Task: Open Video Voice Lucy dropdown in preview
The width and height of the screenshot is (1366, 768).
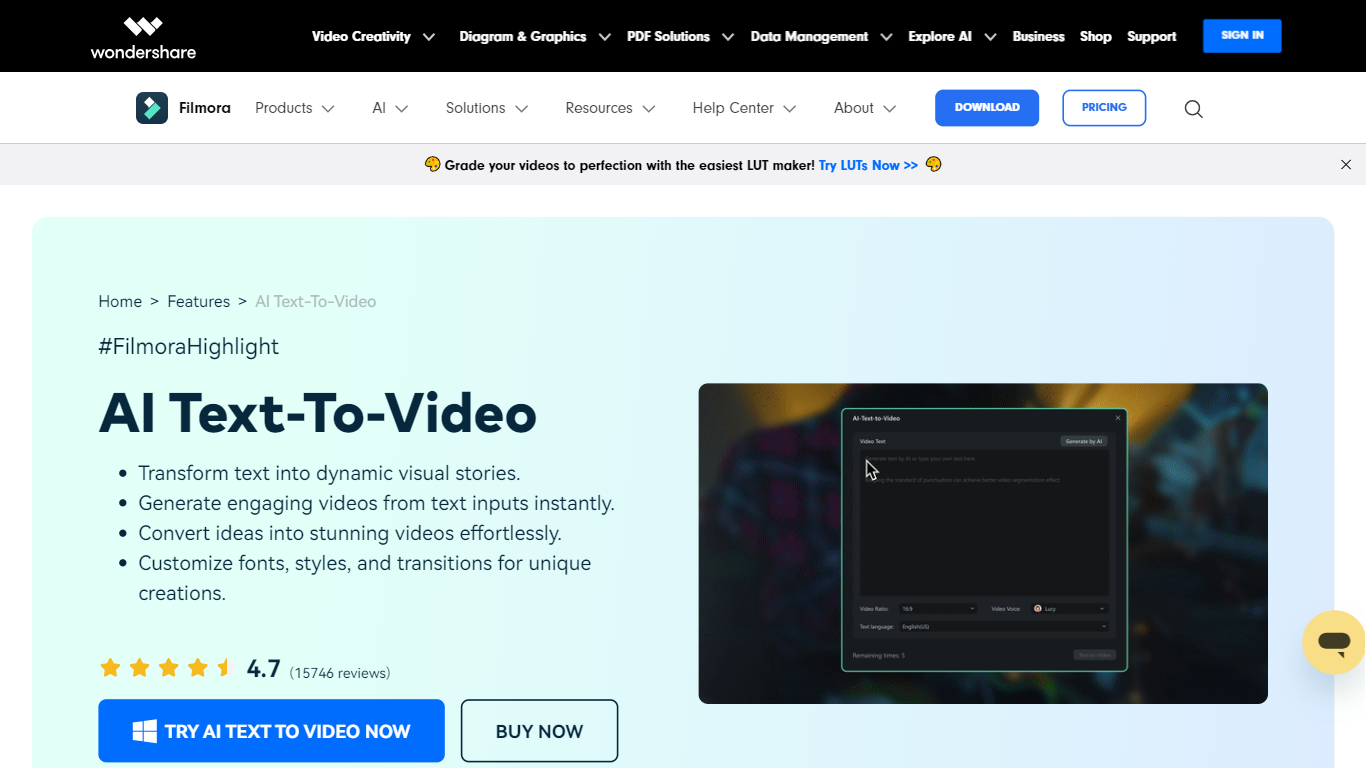Action: click(x=1070, y=608)
